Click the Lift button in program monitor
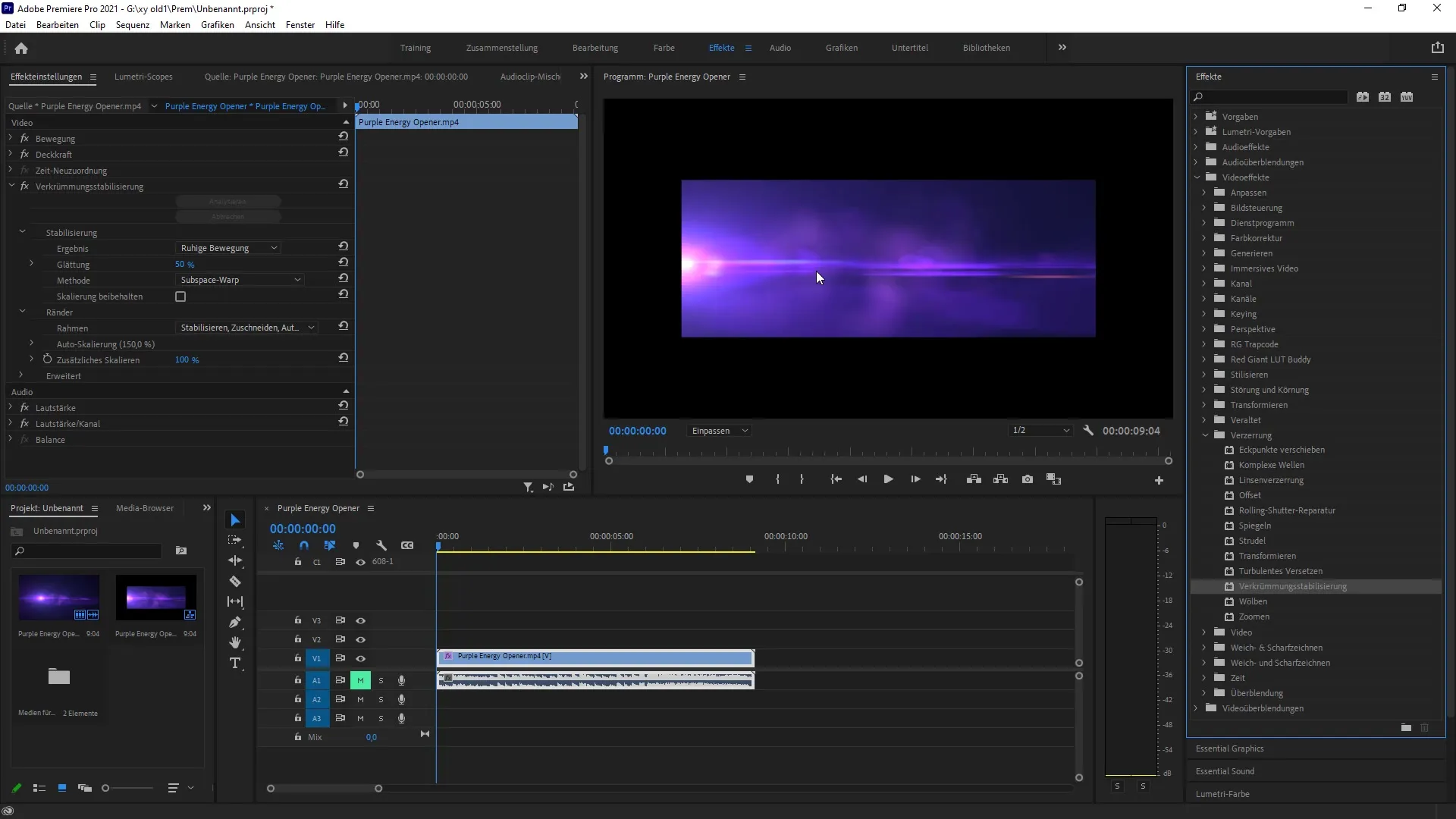 click(974, 479)
